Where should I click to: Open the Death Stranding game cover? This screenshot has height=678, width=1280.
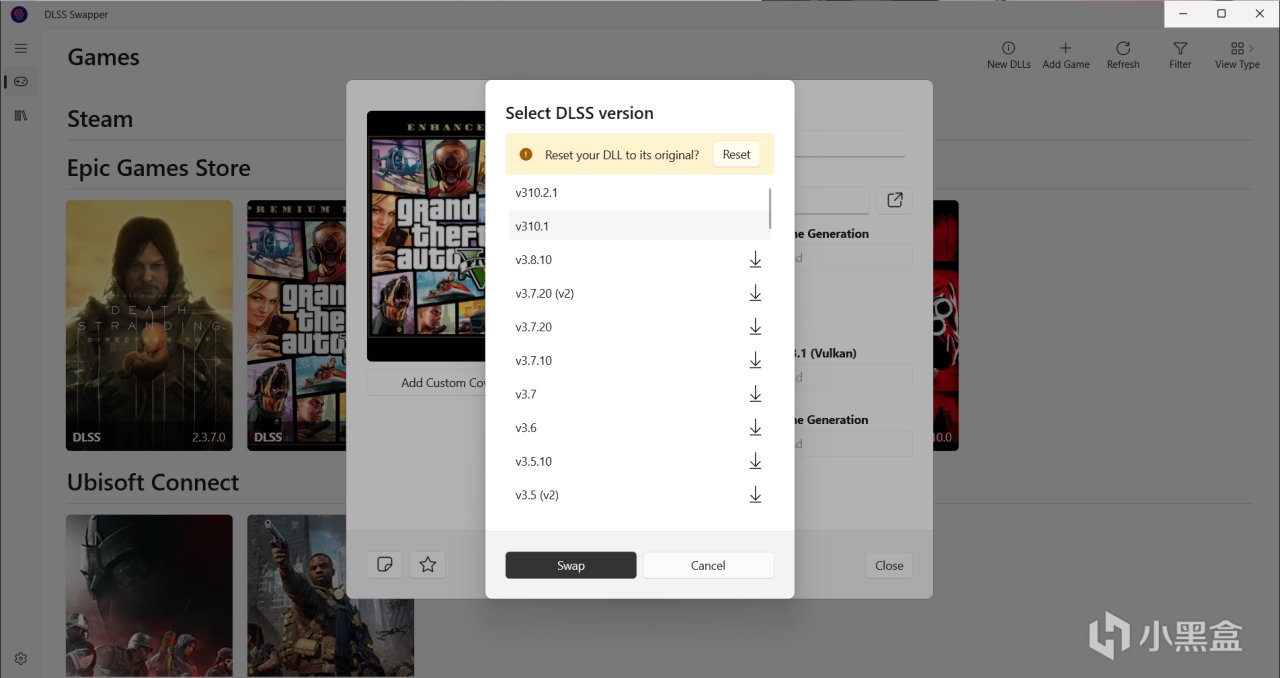tap(149, 325)
